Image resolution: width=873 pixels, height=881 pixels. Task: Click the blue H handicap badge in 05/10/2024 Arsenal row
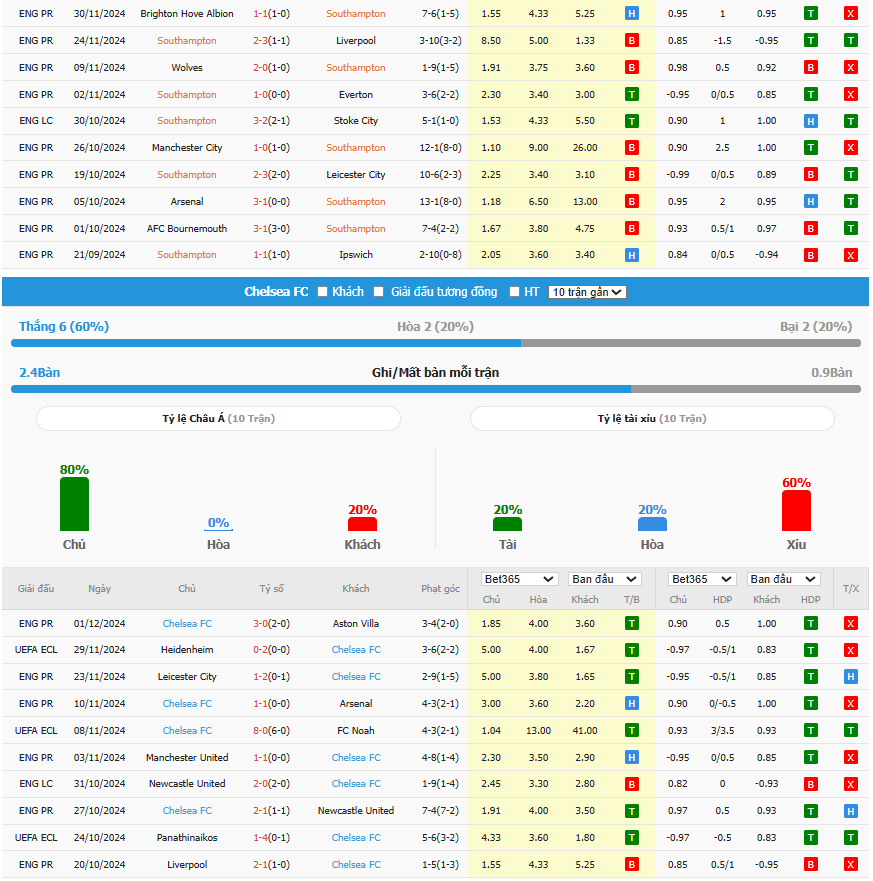click(810, 201)
